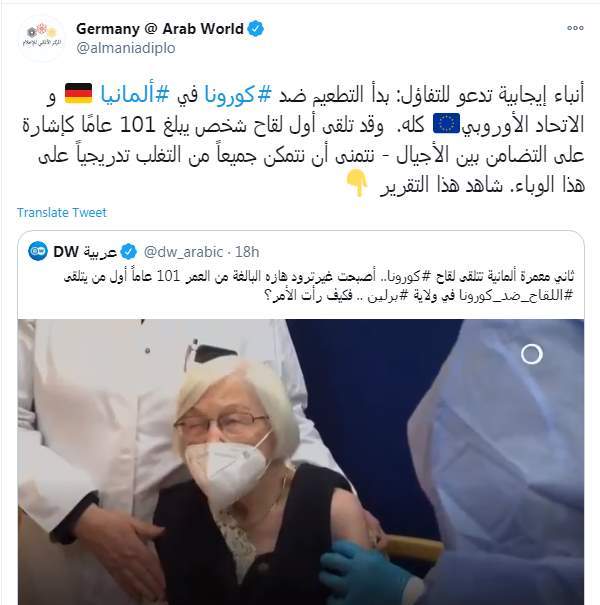This screenshot has height=605, width=600.
Task: Open the three-dot more options menu
Action: 575,28
